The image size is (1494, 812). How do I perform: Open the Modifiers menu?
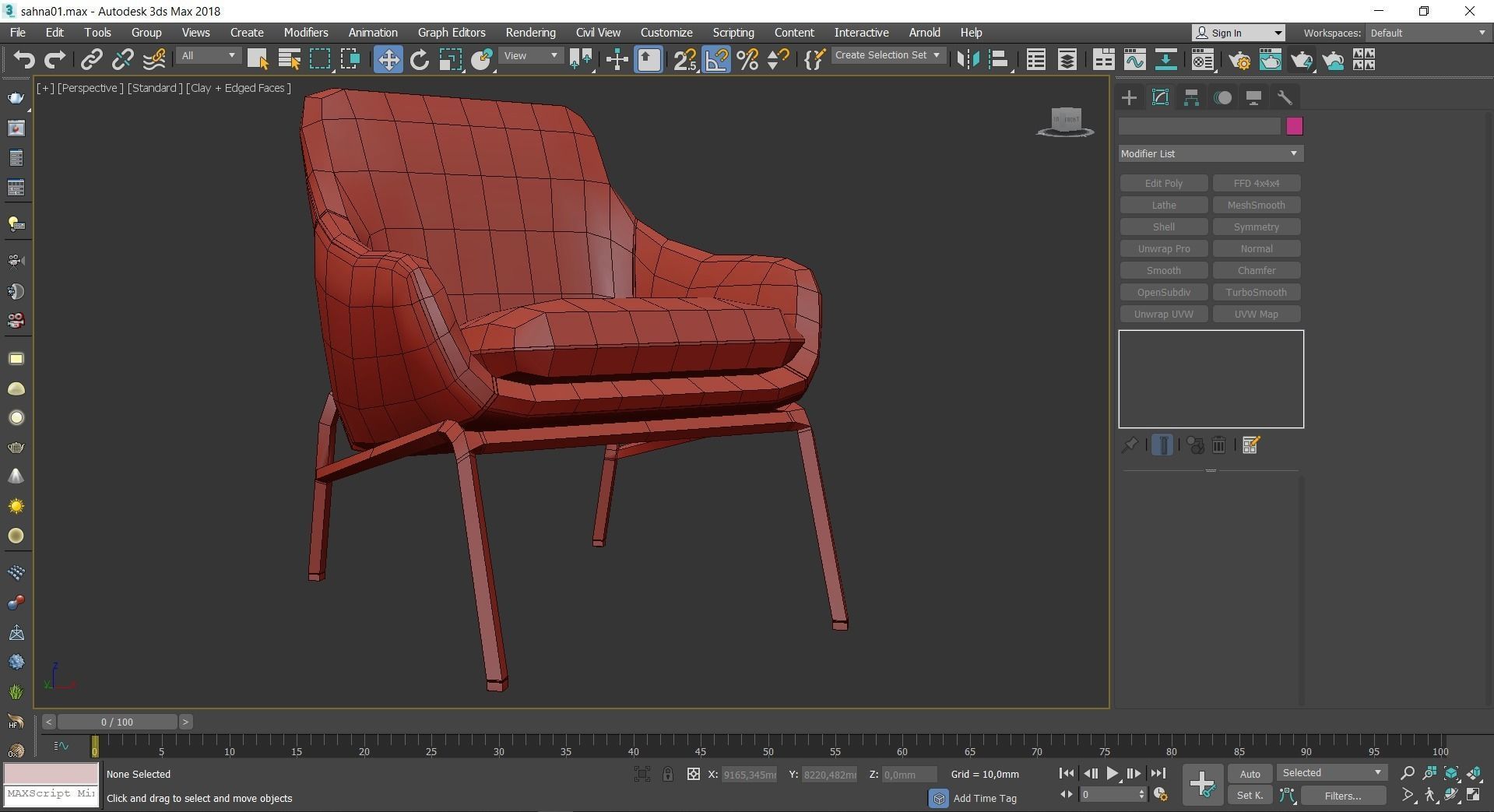click(306, 33)
